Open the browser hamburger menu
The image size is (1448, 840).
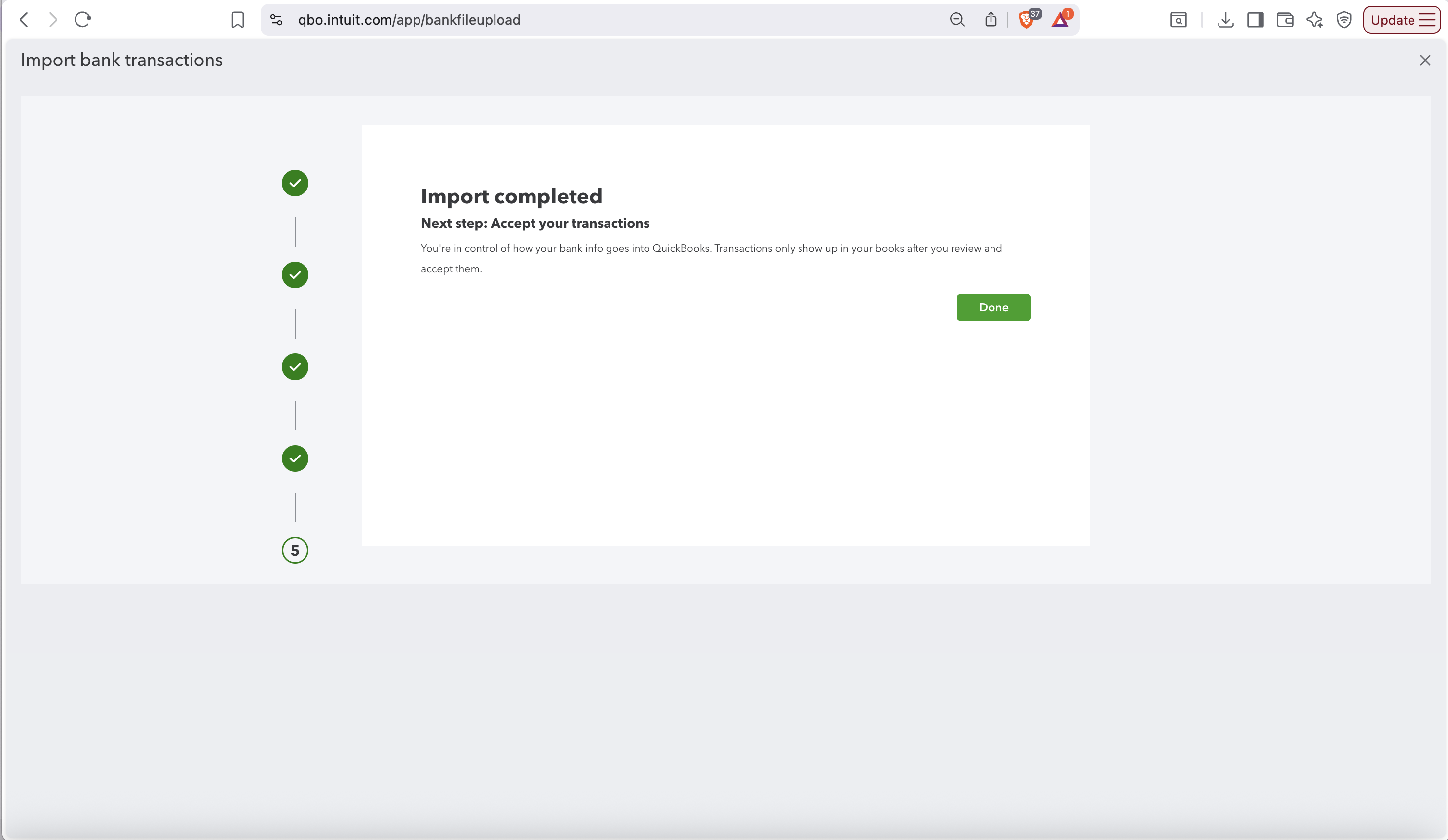(x=1427, y=20)
